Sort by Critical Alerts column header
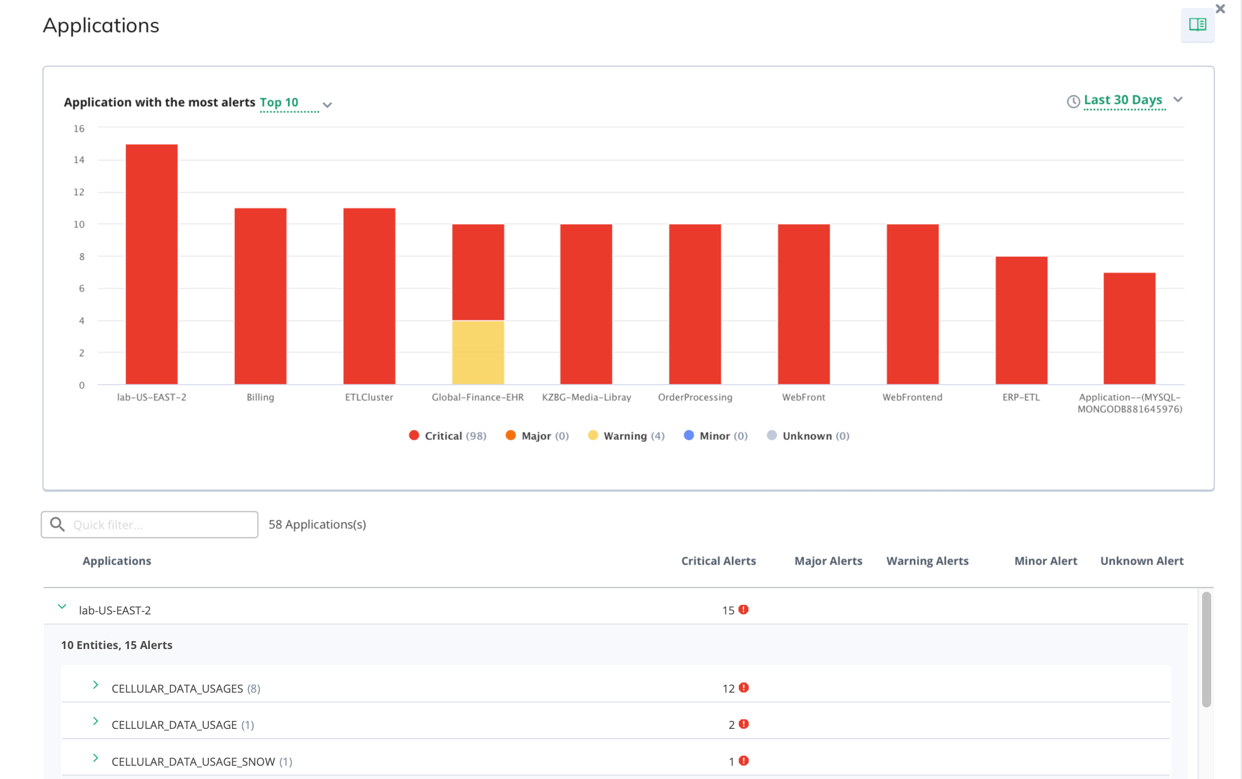 [x=719, y=561]
